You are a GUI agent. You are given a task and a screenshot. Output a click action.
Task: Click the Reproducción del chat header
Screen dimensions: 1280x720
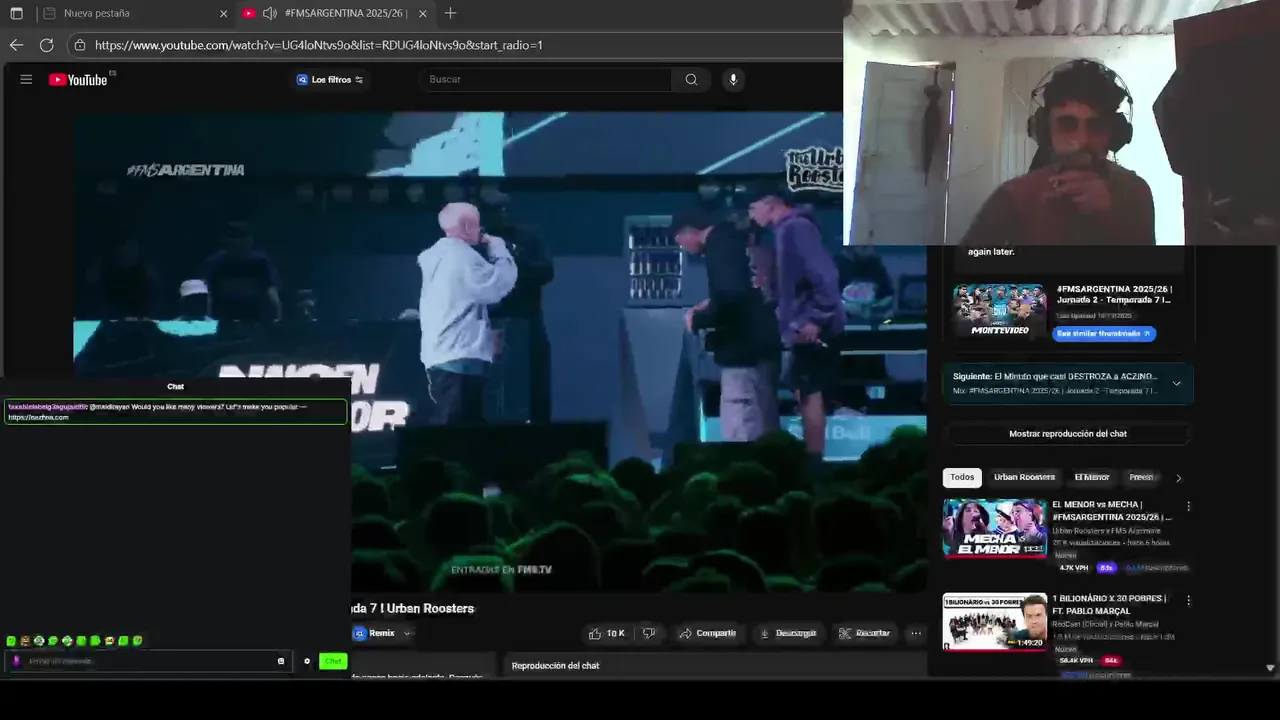pyautogui.click(x=555, y=666)
